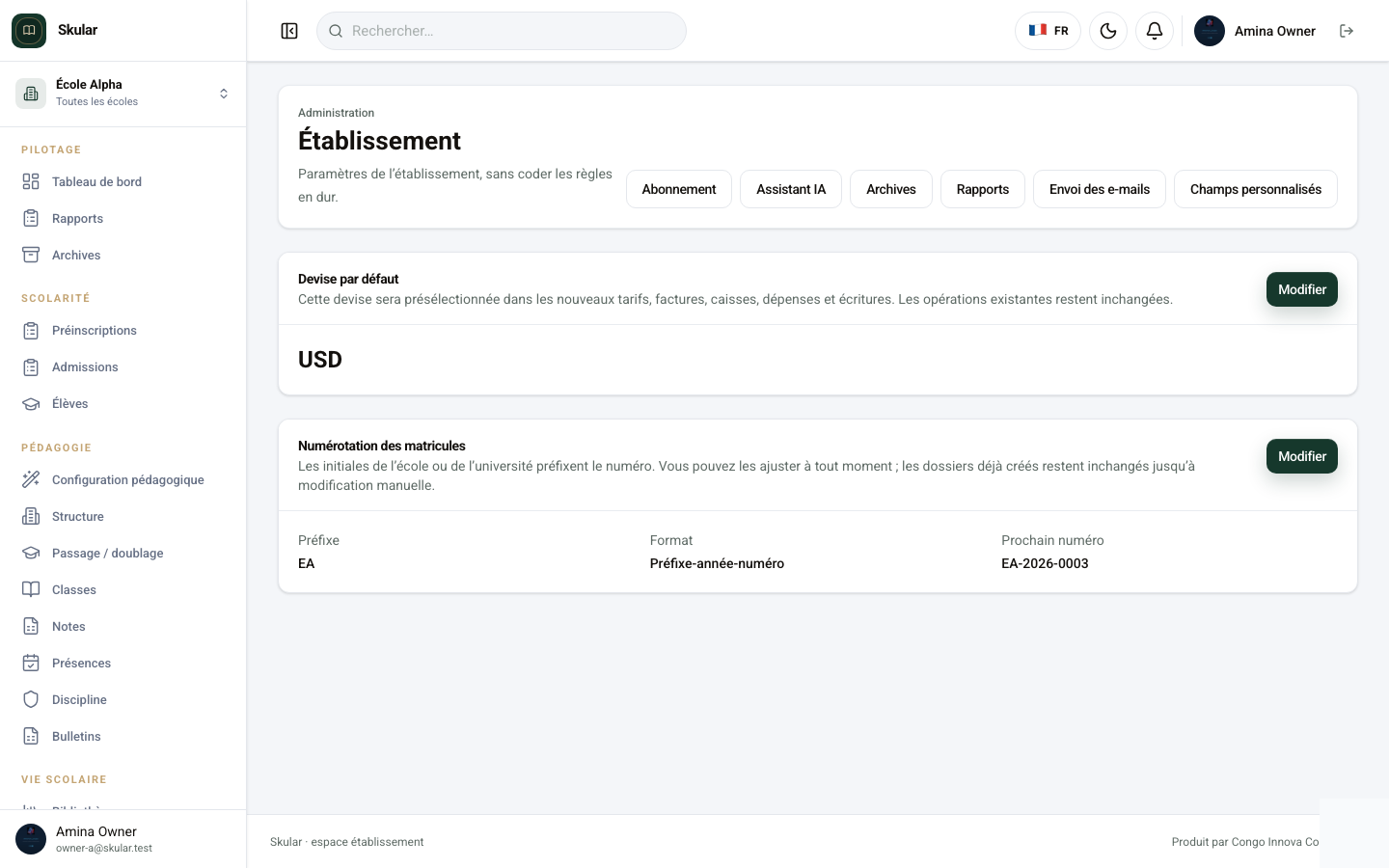The width and height of the screenshot is (1389, 868).
Task: Select the EA-2026-0003 next number
Action: [x=1045, y=563]
